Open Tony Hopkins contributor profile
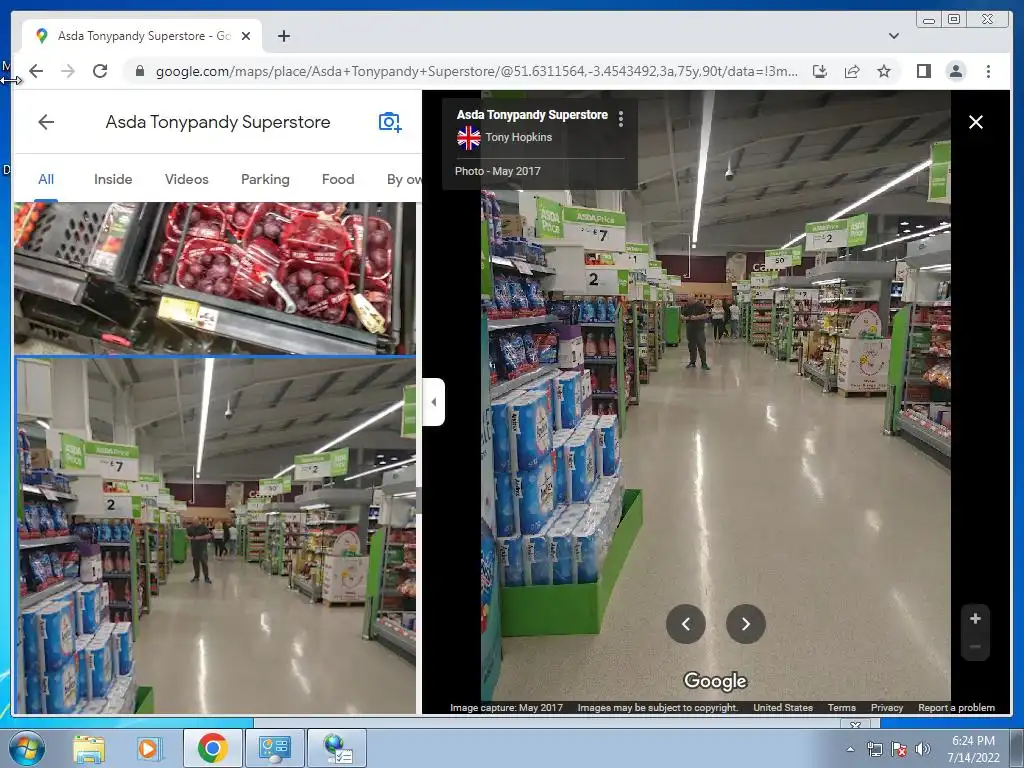 pyautogui.click(x=519, y=137)
